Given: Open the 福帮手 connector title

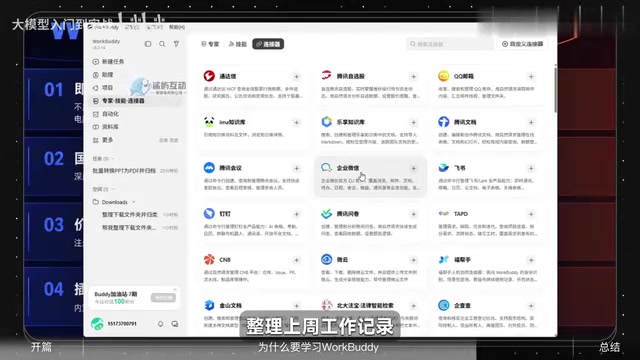Looking at the screenshot, I should pyautogui.click(x=462, y=260).
